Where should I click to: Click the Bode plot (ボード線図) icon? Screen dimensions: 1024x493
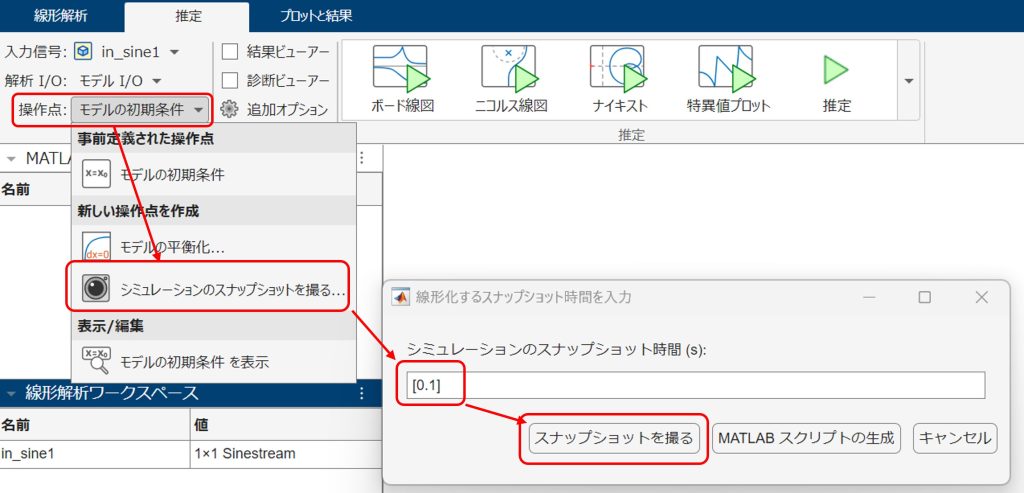point(401,70)
